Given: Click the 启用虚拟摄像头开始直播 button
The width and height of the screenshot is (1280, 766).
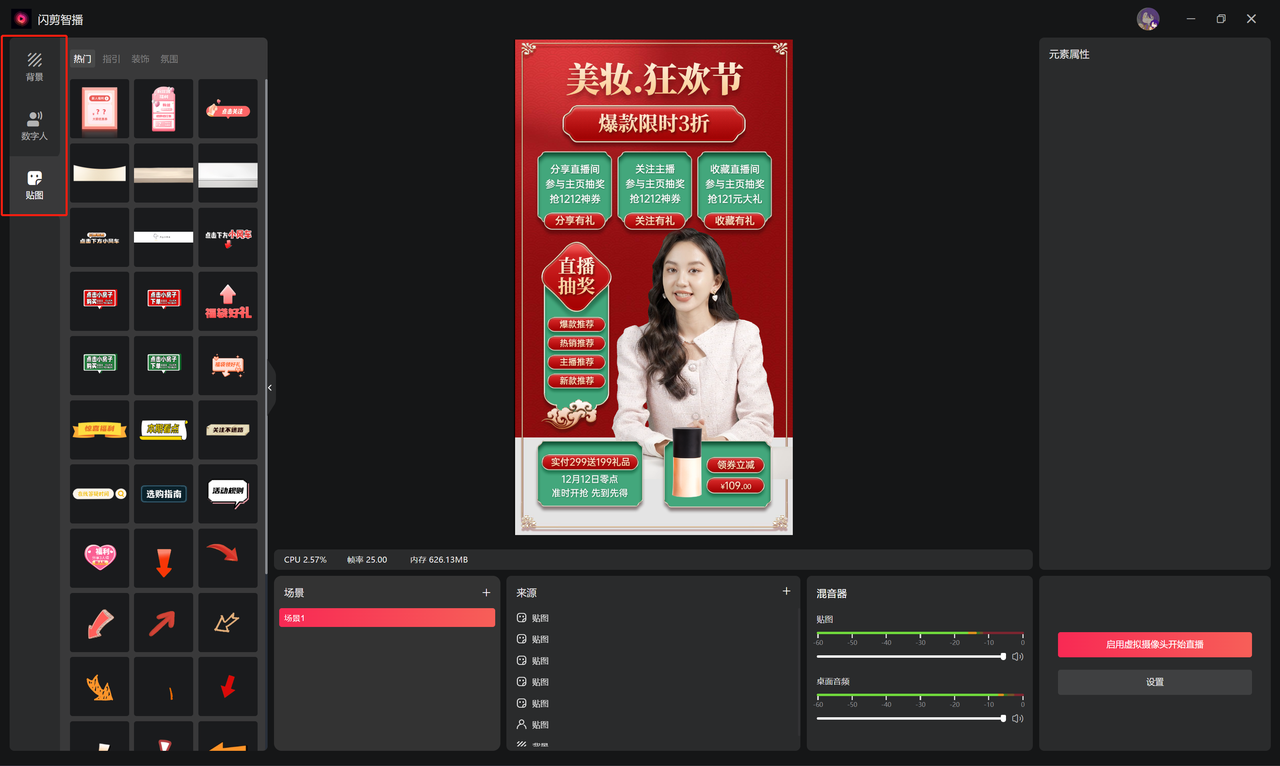Looking at the screenshot, I should (x=1154, y=644).
